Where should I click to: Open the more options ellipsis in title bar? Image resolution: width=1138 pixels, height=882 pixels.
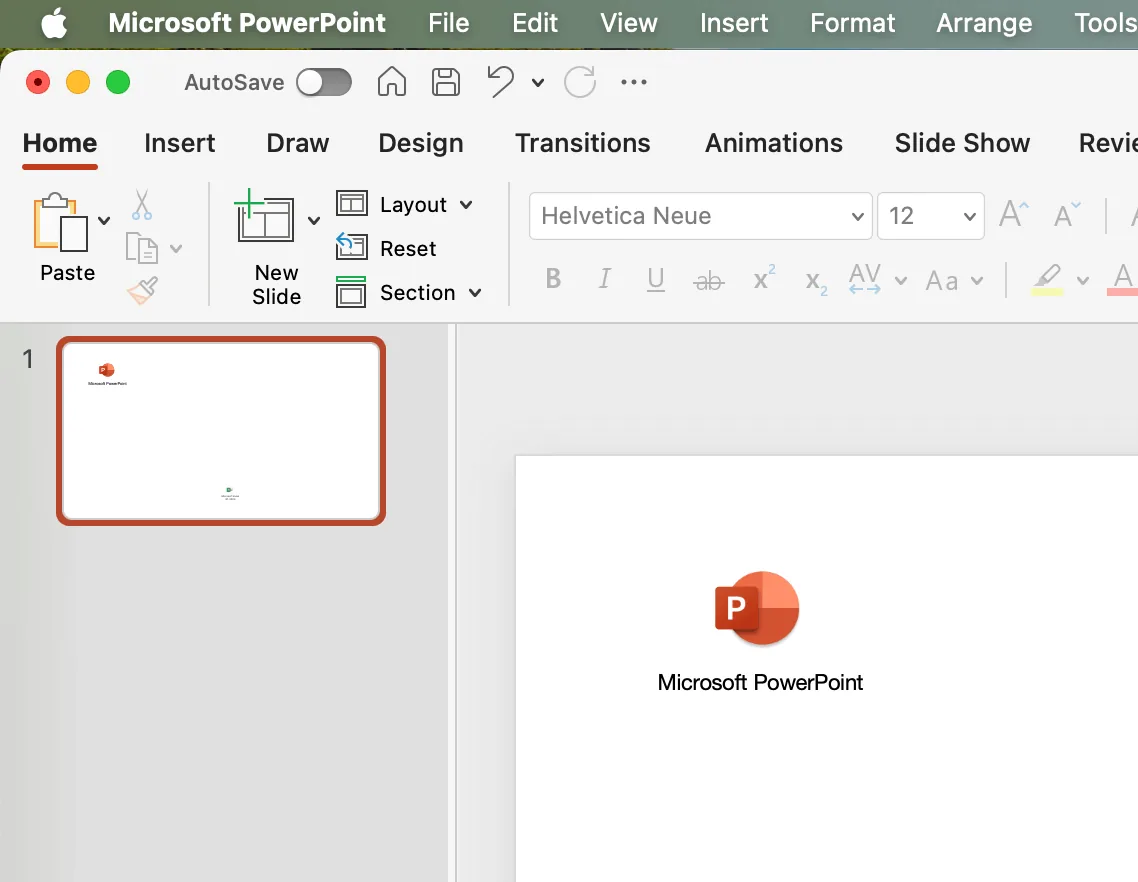coord(634,82)
